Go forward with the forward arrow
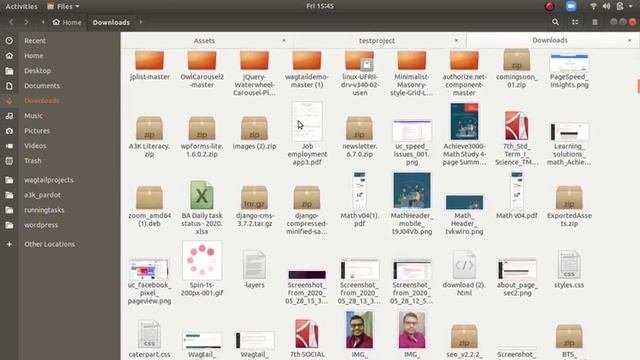The height and width of the screenshot is (360, 640). click(27, 22)
